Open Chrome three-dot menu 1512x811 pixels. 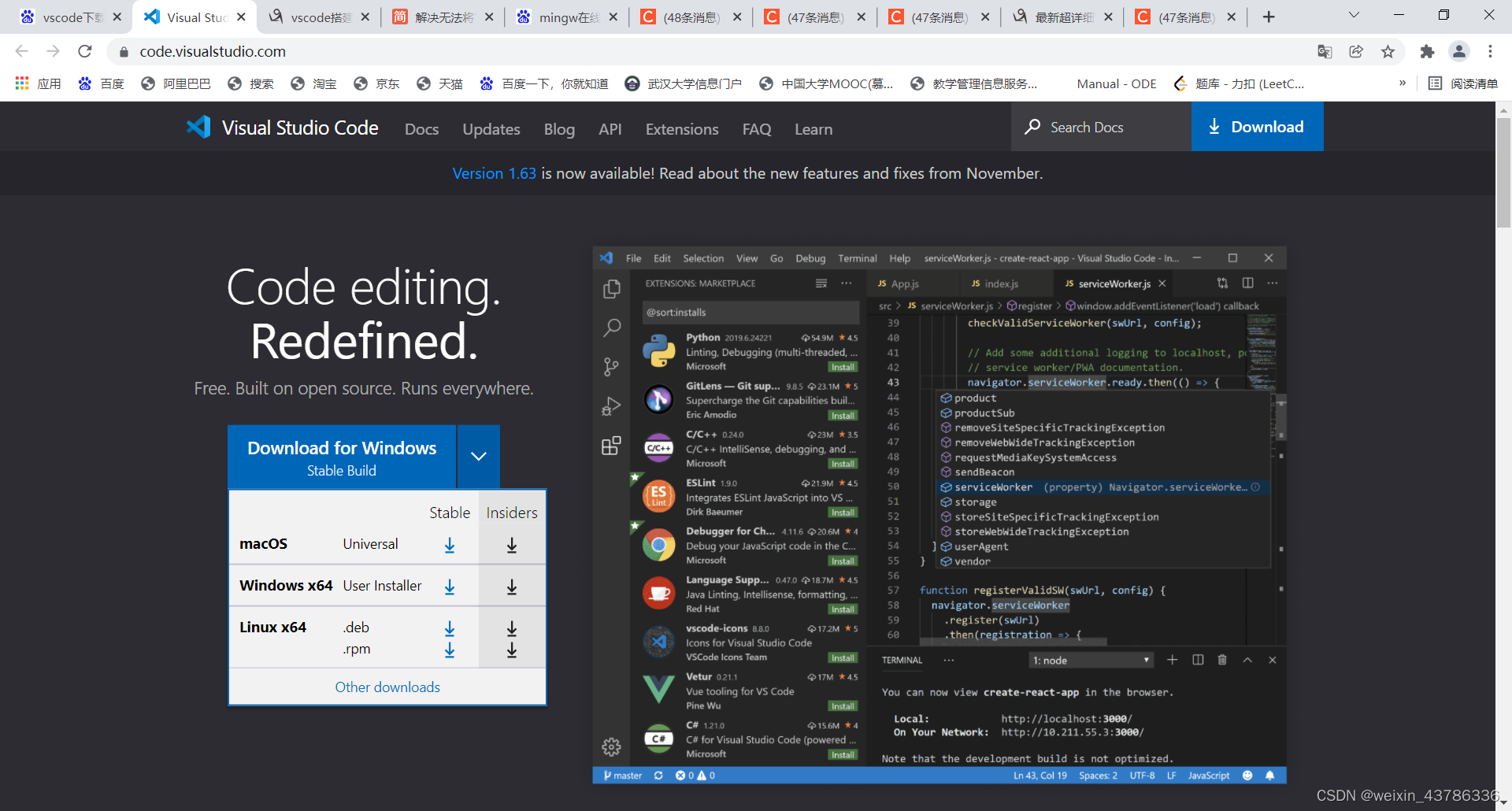point(1490,51)
